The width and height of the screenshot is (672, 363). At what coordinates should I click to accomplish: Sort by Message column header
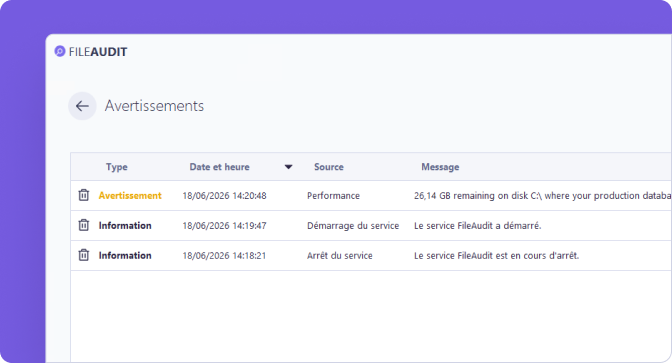click(440, 167)
